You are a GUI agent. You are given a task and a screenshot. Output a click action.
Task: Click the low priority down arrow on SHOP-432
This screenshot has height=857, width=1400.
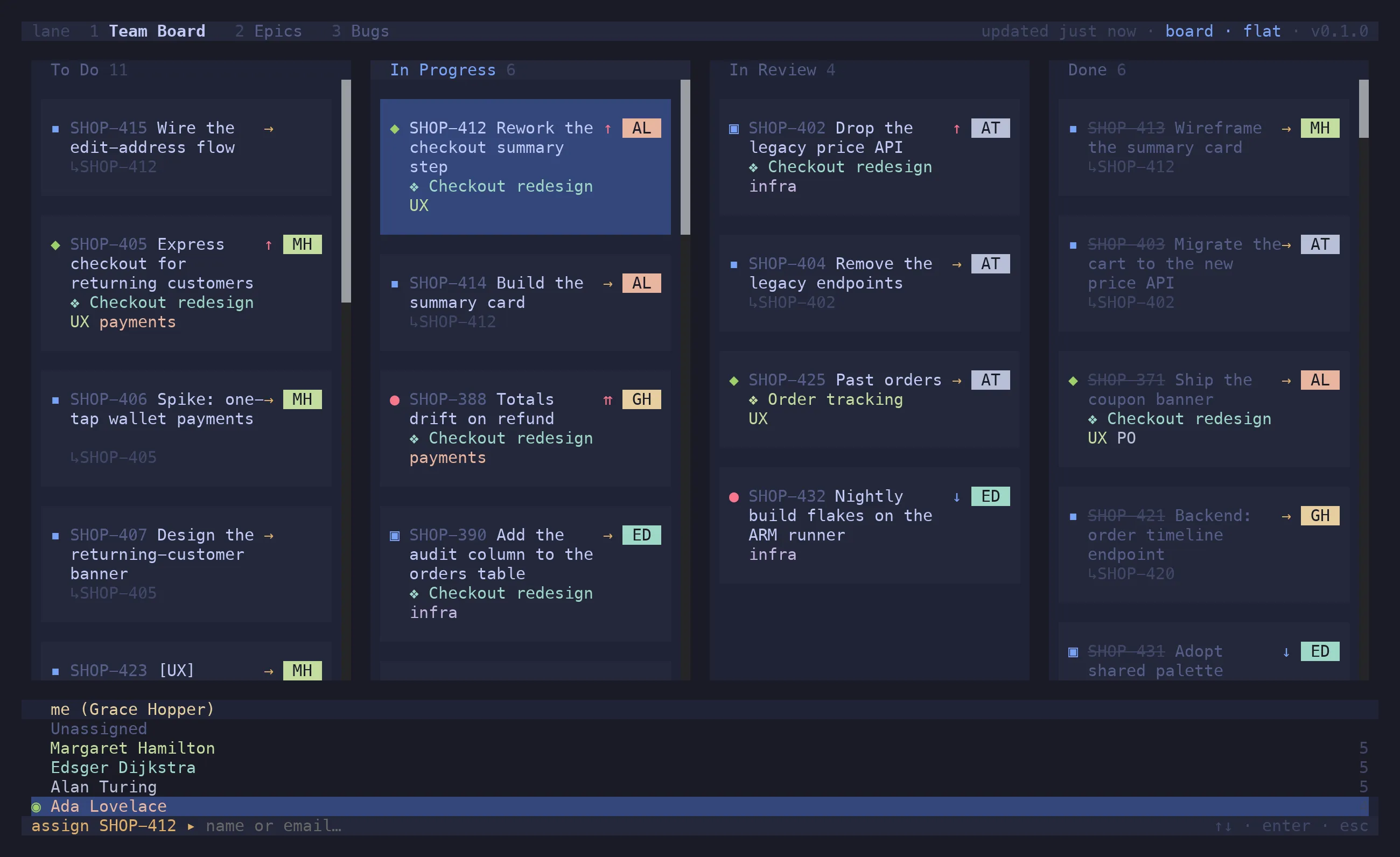[957, 497]
